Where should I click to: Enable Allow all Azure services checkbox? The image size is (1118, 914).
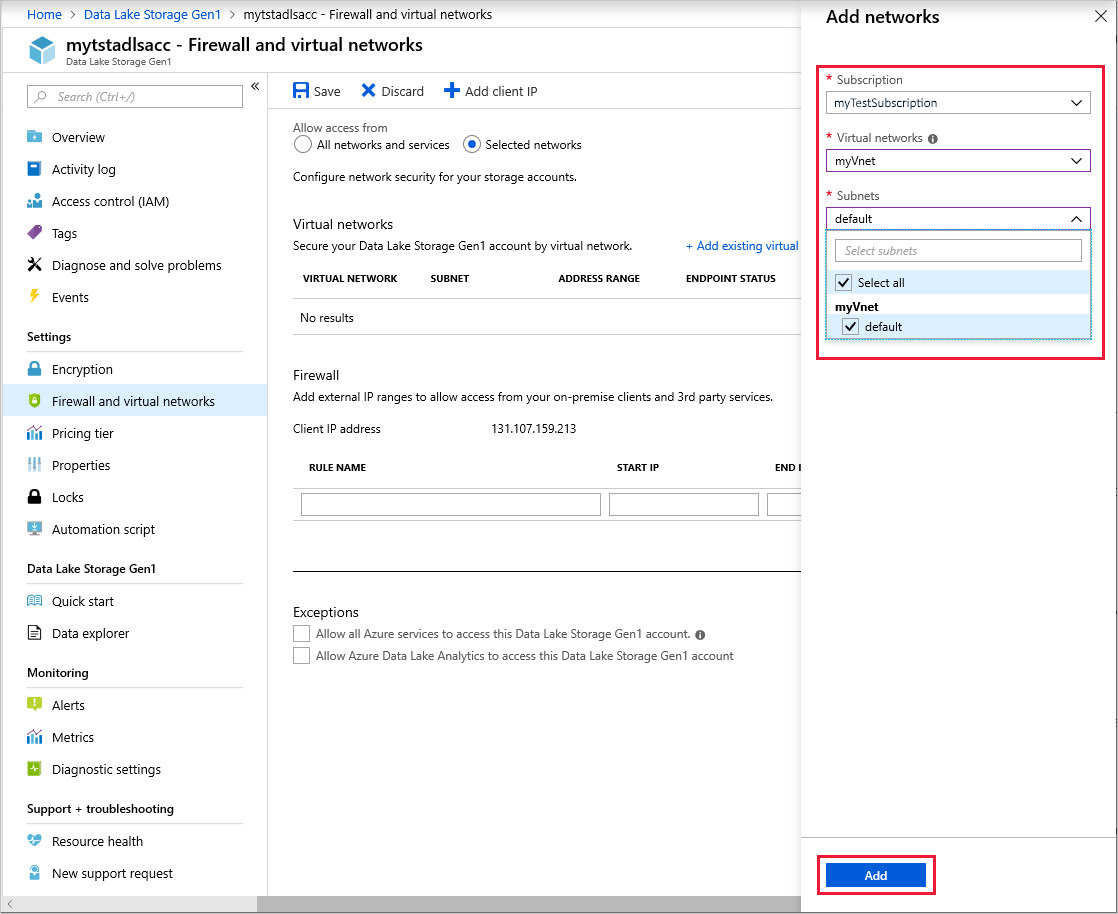(301, 634)
